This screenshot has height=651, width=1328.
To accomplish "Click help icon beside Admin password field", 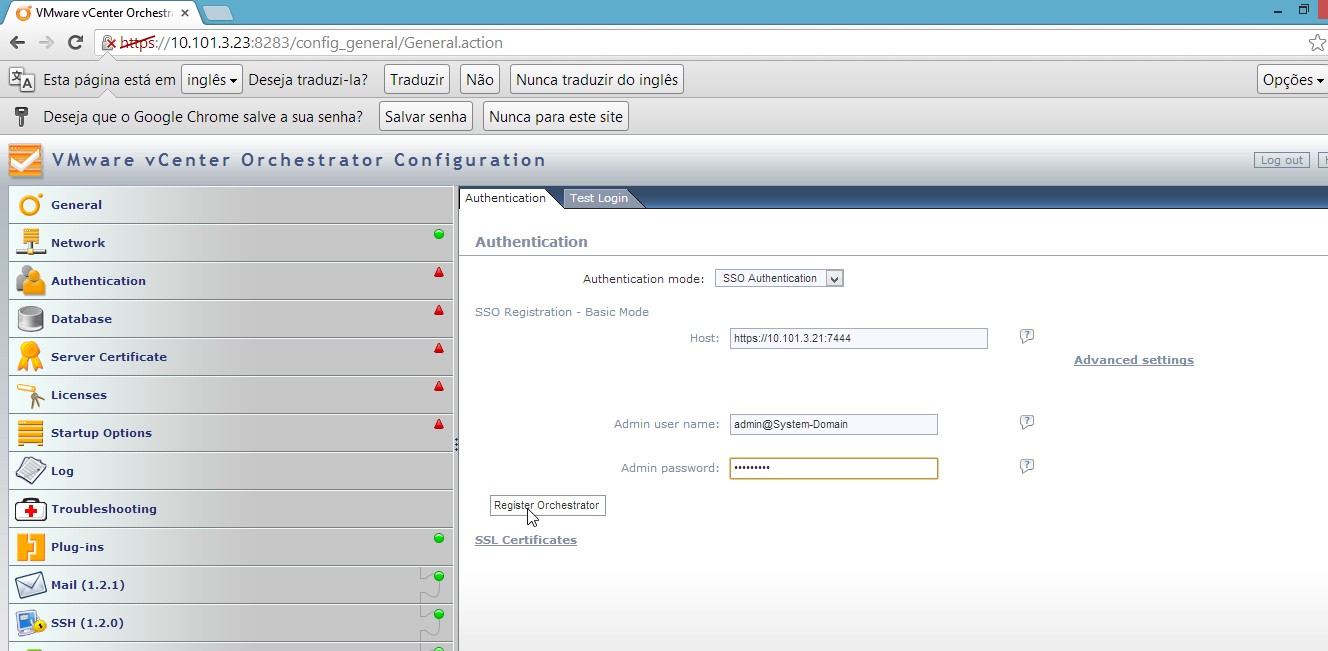I will 1026,467.
